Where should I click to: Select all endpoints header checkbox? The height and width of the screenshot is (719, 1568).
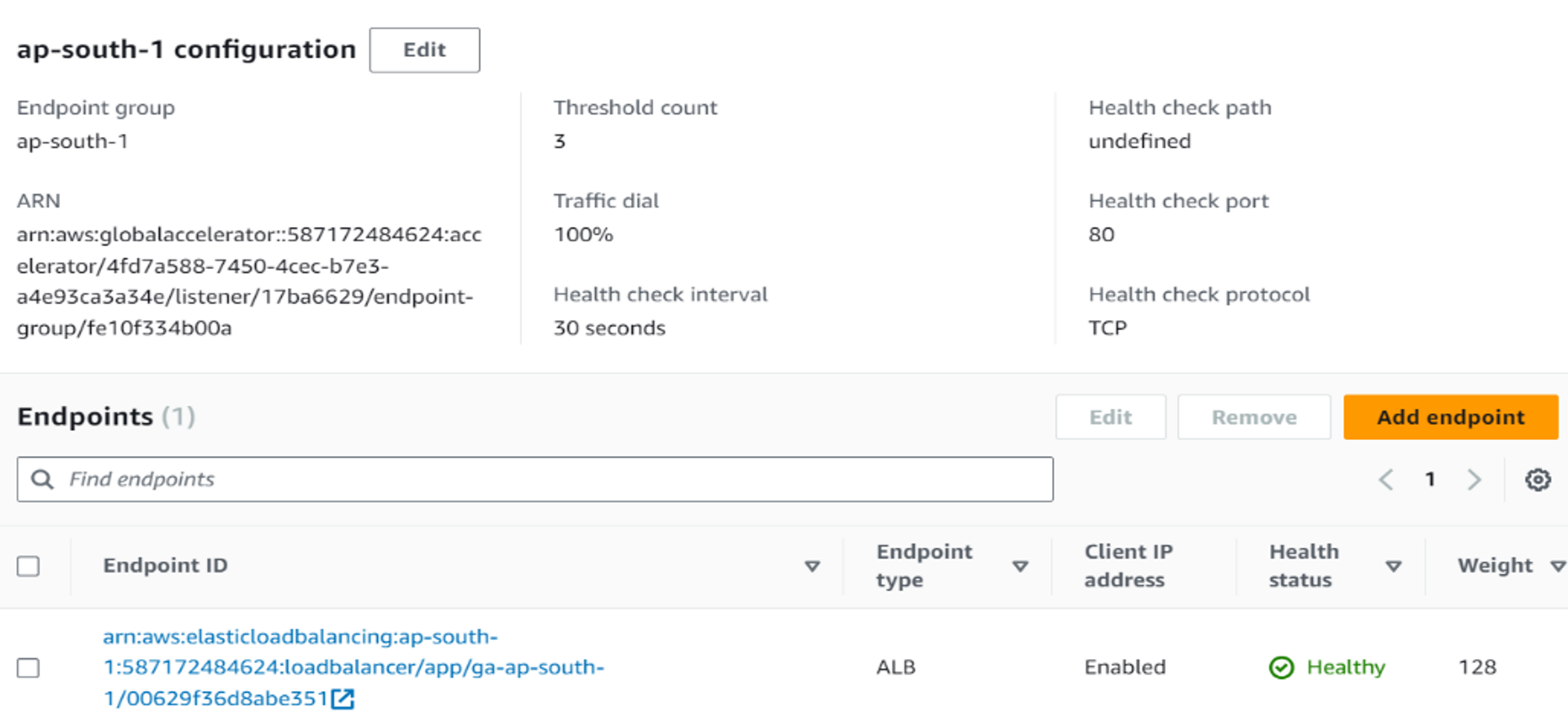click(28, 566)
